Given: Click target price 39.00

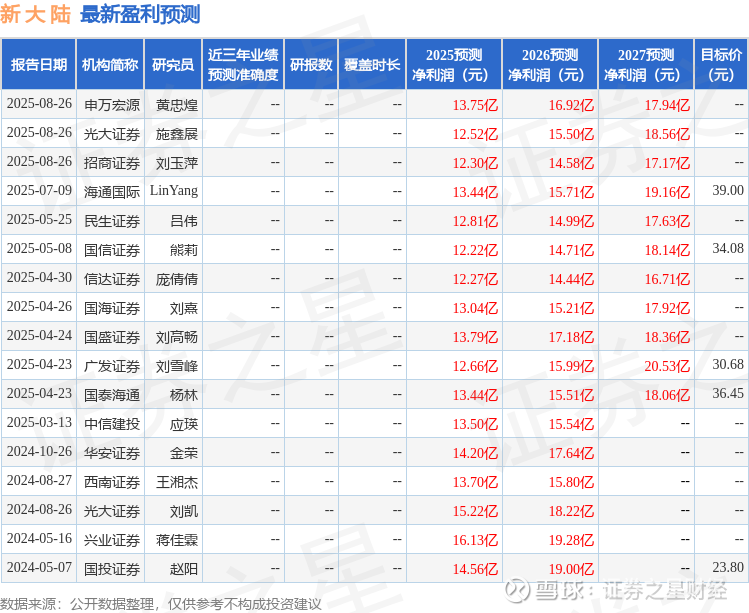Looking at the screenshot, I should (x=728, y=190).
